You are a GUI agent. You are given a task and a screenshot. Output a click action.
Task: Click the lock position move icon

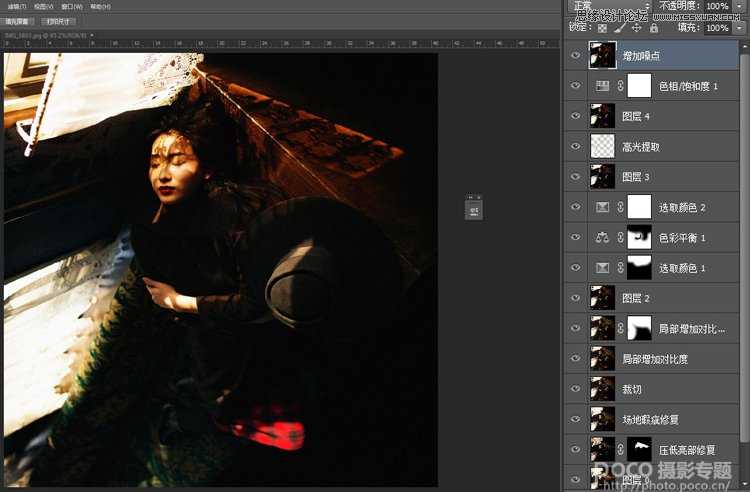click(x=636, y=28)
